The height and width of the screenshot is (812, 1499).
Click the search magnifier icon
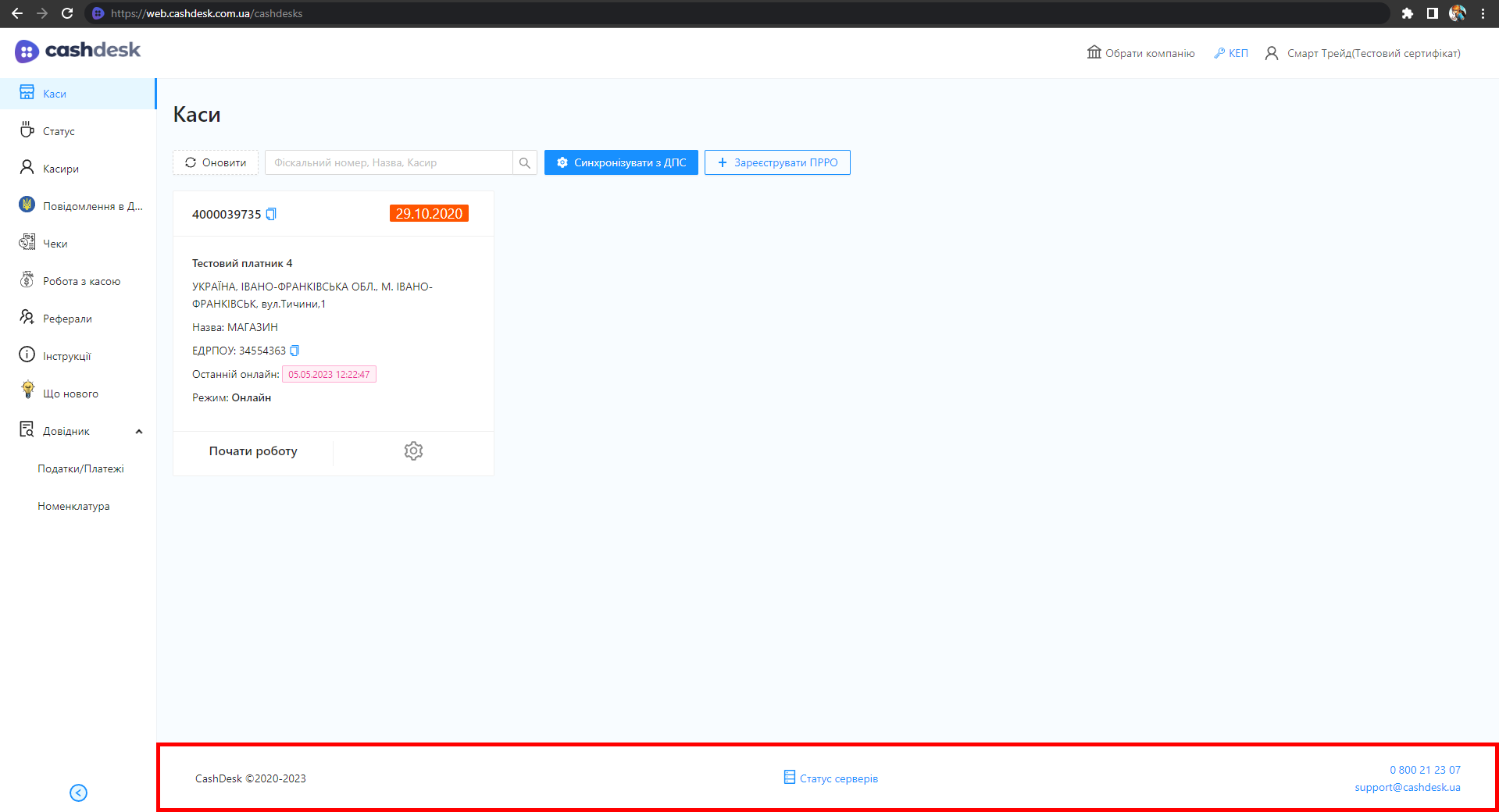tap(525, 163)
